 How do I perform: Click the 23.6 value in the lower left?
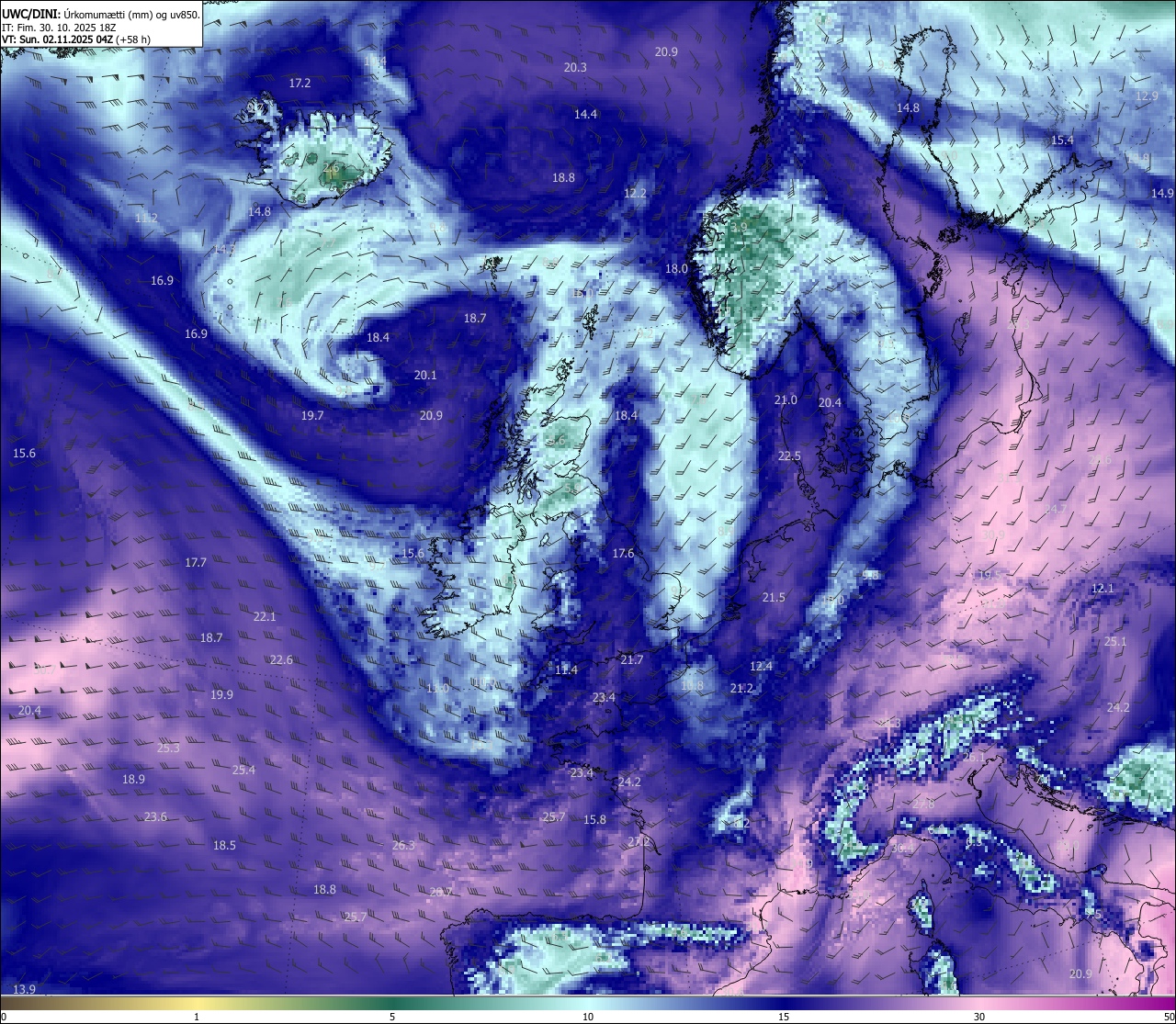click(155, 816)
